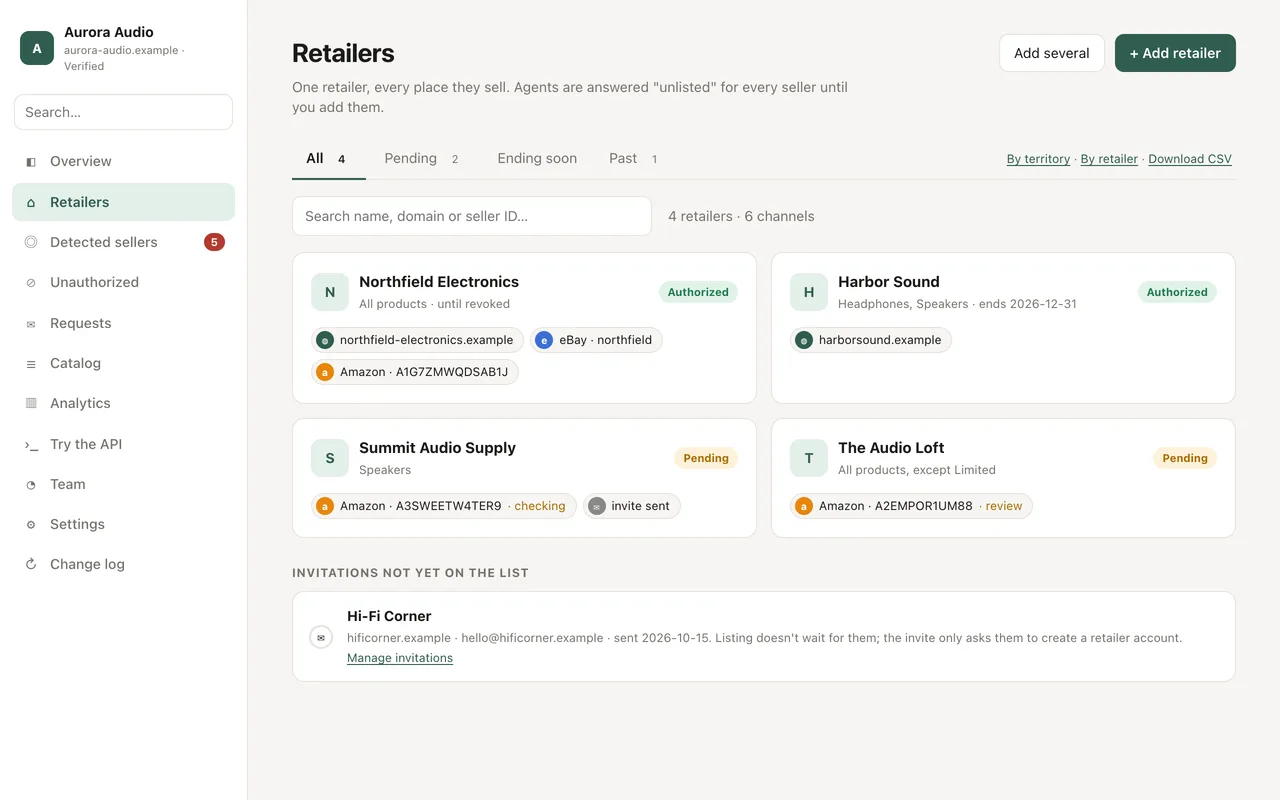
Task: Click the Detected sellers radar icon
Action: coord(31,242)
